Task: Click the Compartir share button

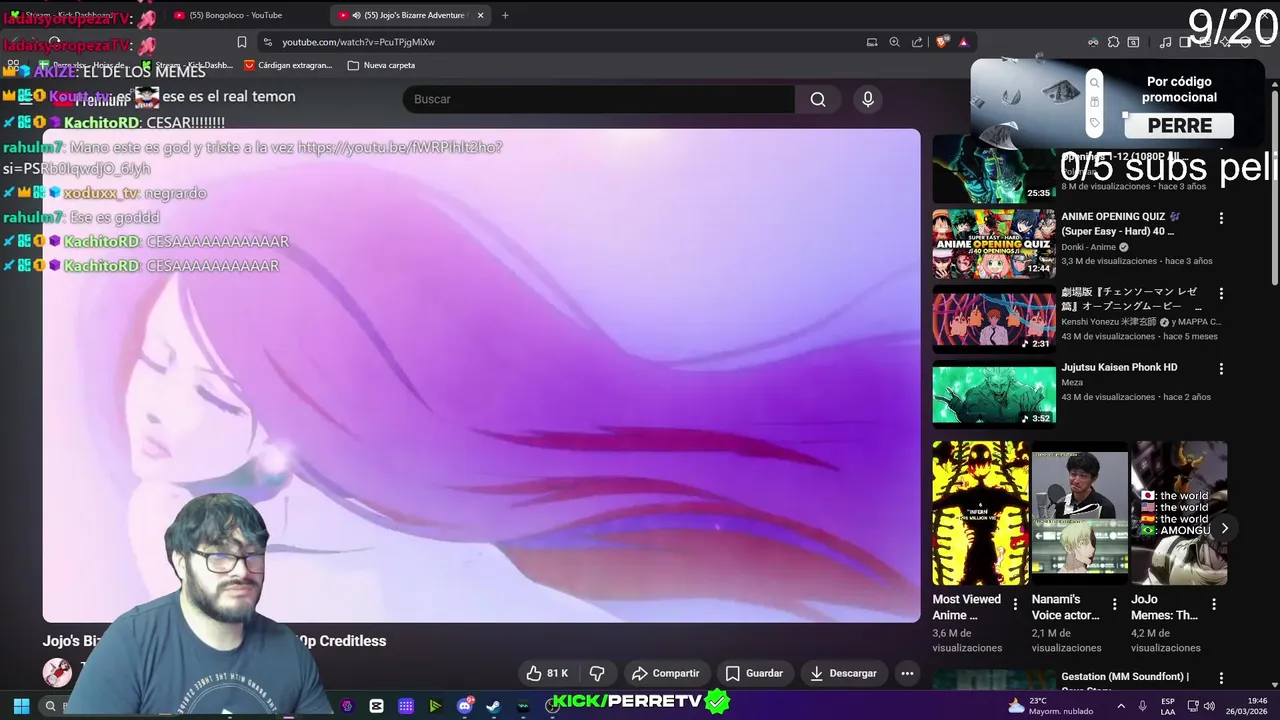Action: (666, 673)
